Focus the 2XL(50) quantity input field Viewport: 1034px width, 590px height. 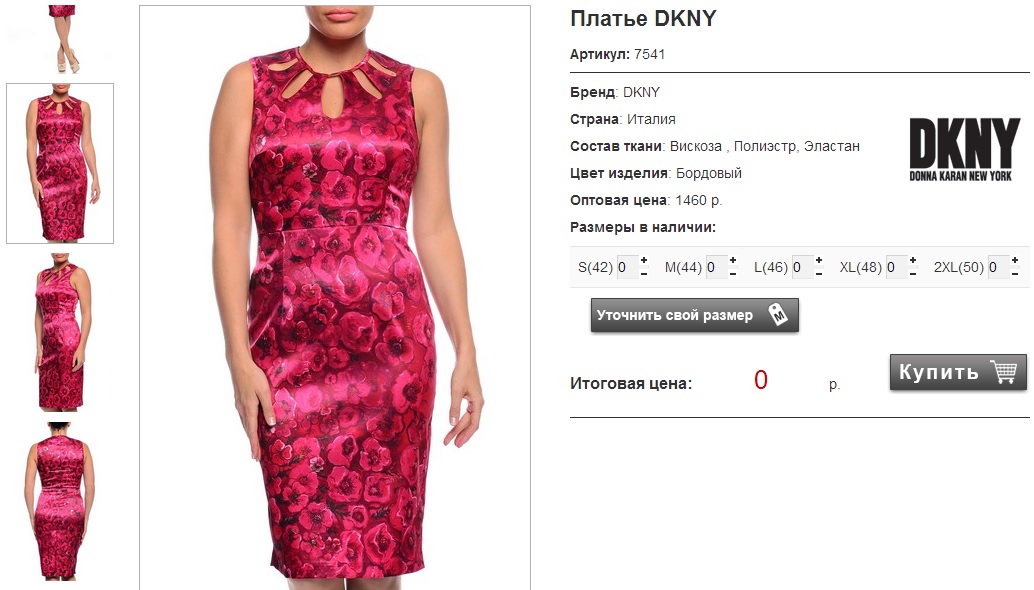coord(998,267)
